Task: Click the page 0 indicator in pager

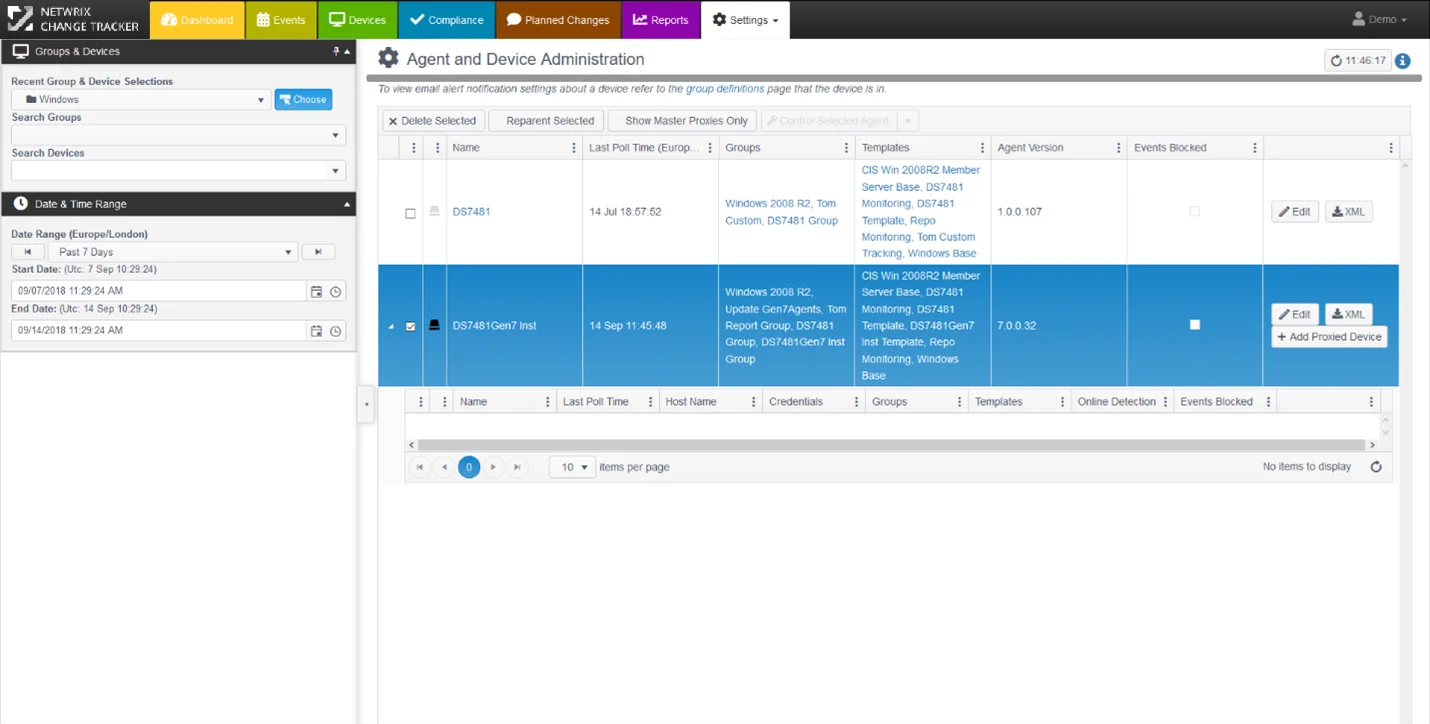Action: pos(469,467)
